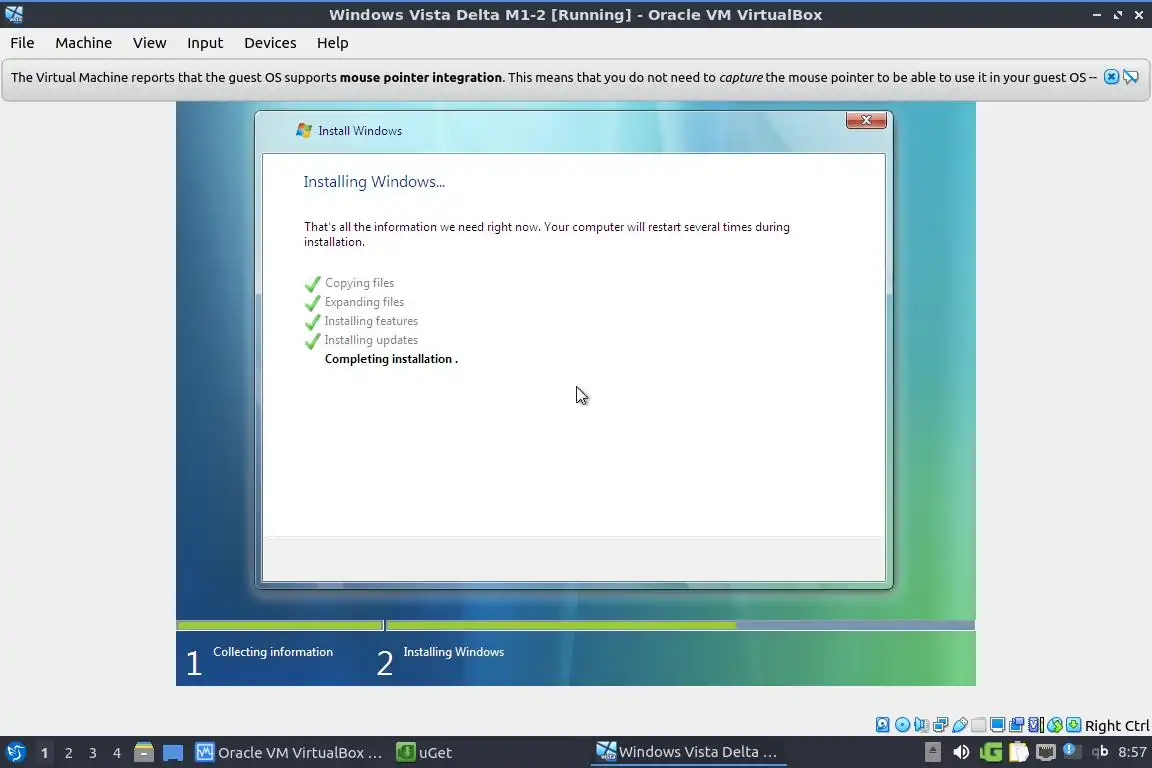Viewport: 1152px width, 768px height.
Task: Click the Completing installation step
Action: (391, 359)
